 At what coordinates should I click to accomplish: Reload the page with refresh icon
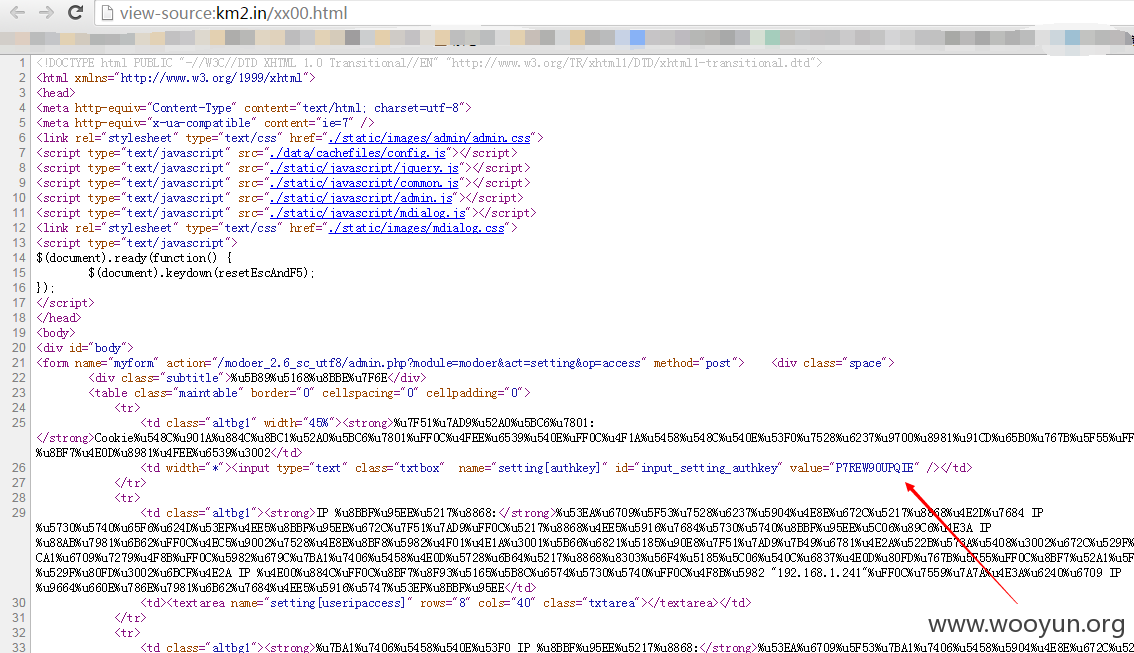tap(75, 12)
